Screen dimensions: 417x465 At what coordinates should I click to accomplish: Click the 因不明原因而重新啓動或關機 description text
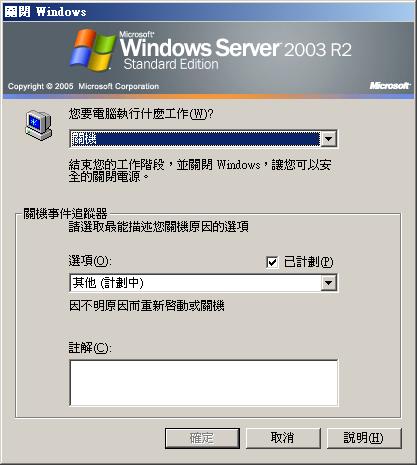point(147,306)
